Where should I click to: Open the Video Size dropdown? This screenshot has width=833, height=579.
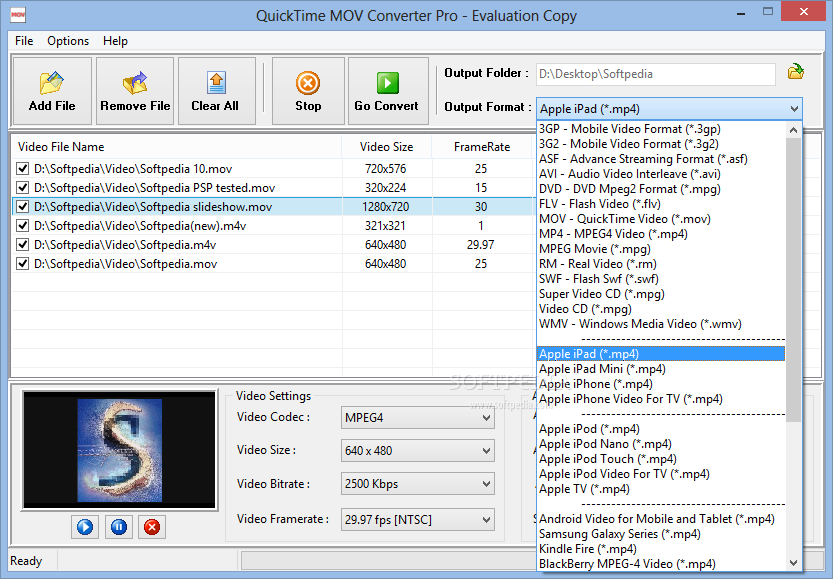[418, 451]
